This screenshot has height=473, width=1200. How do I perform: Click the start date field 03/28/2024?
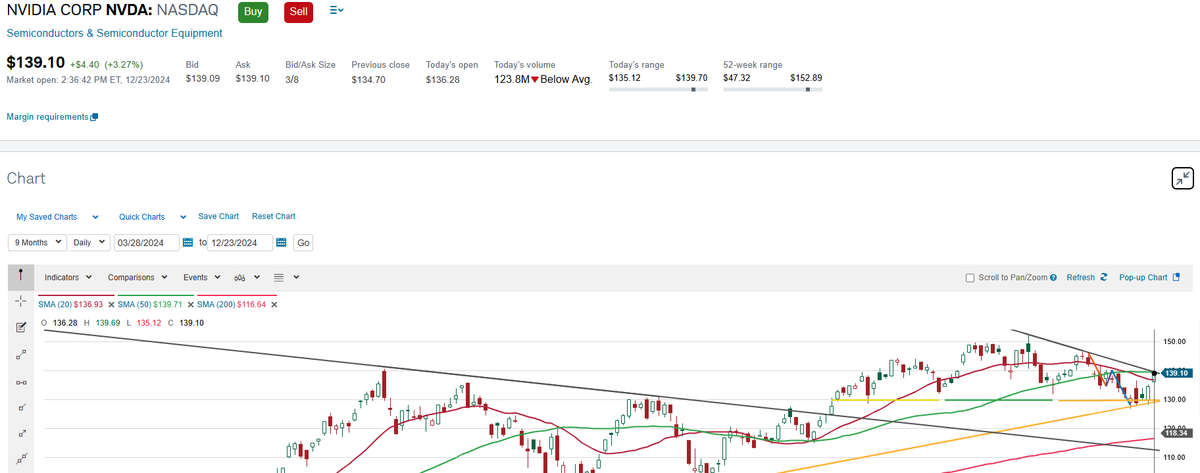147,242
